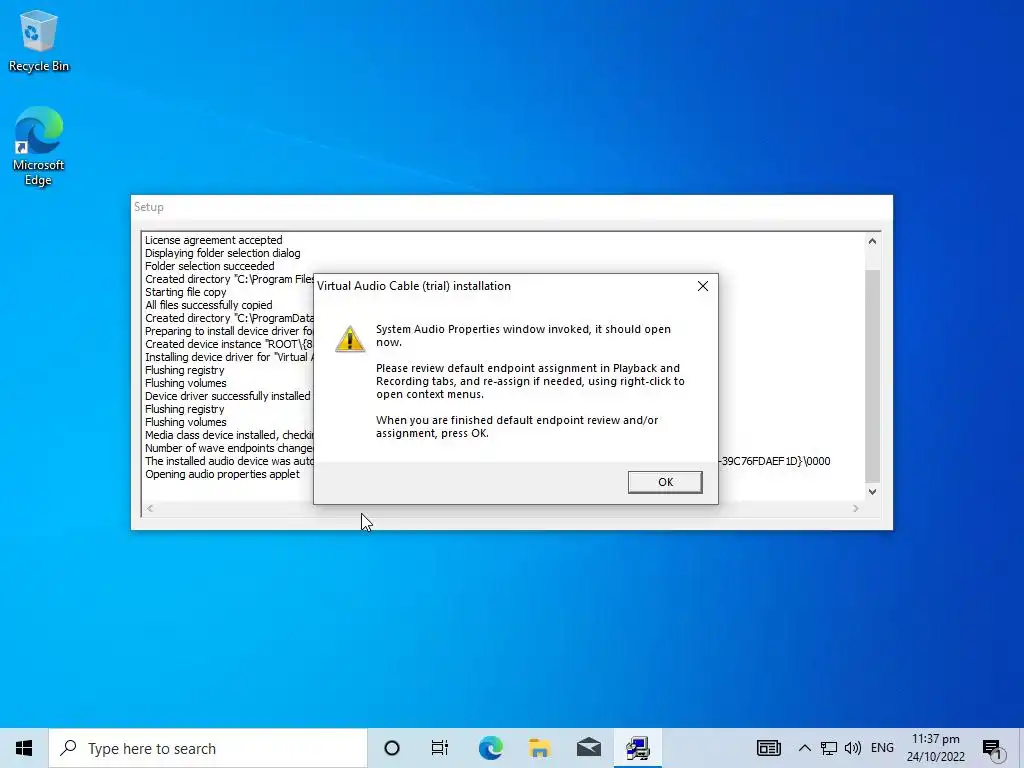Click the 'Device driver successfully installed' log line
This screenshot has height=768, width=1024.
tap(227, 396)
